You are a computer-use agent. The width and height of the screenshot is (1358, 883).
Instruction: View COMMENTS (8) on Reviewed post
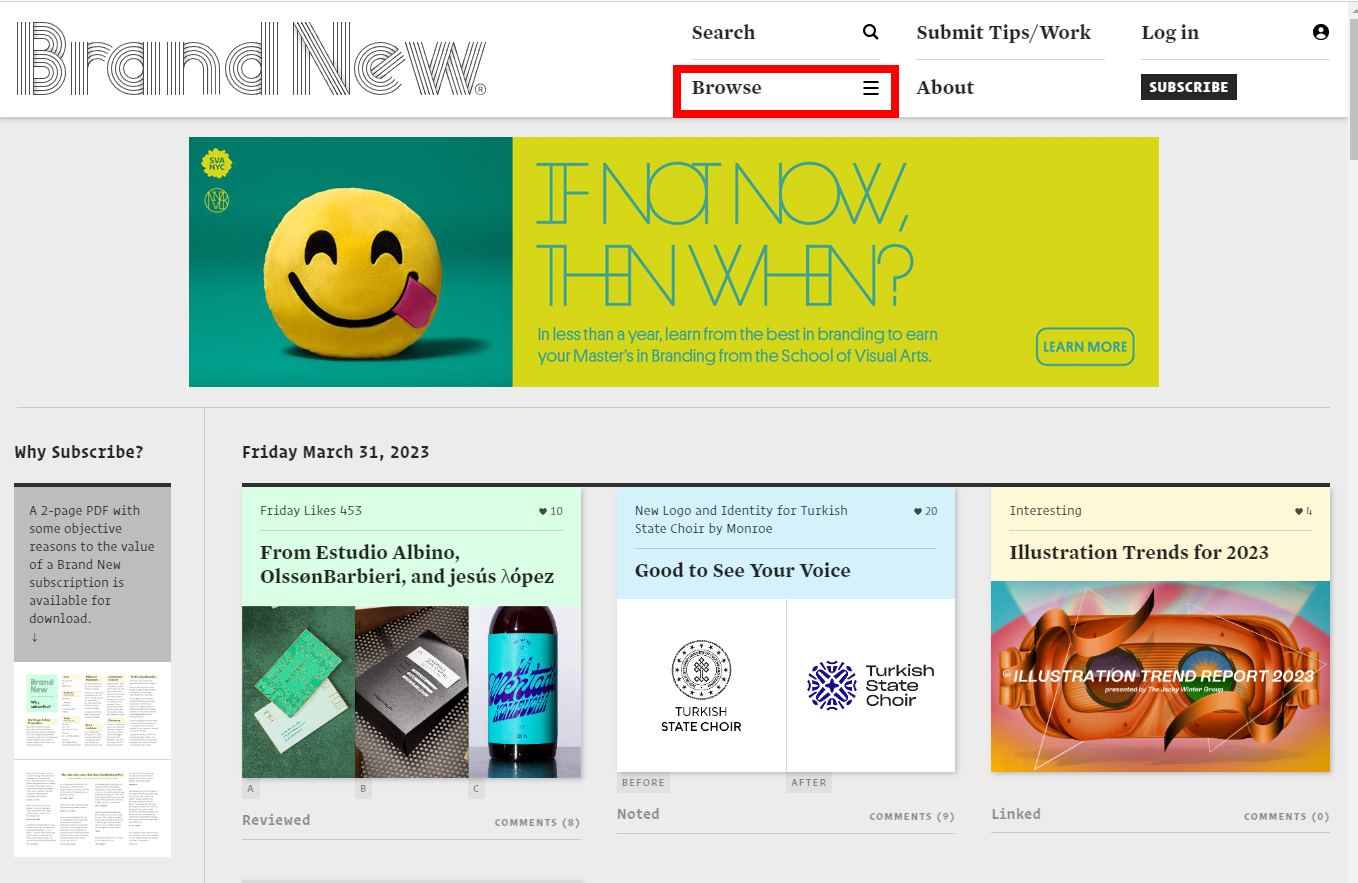(x=537, y=822)
